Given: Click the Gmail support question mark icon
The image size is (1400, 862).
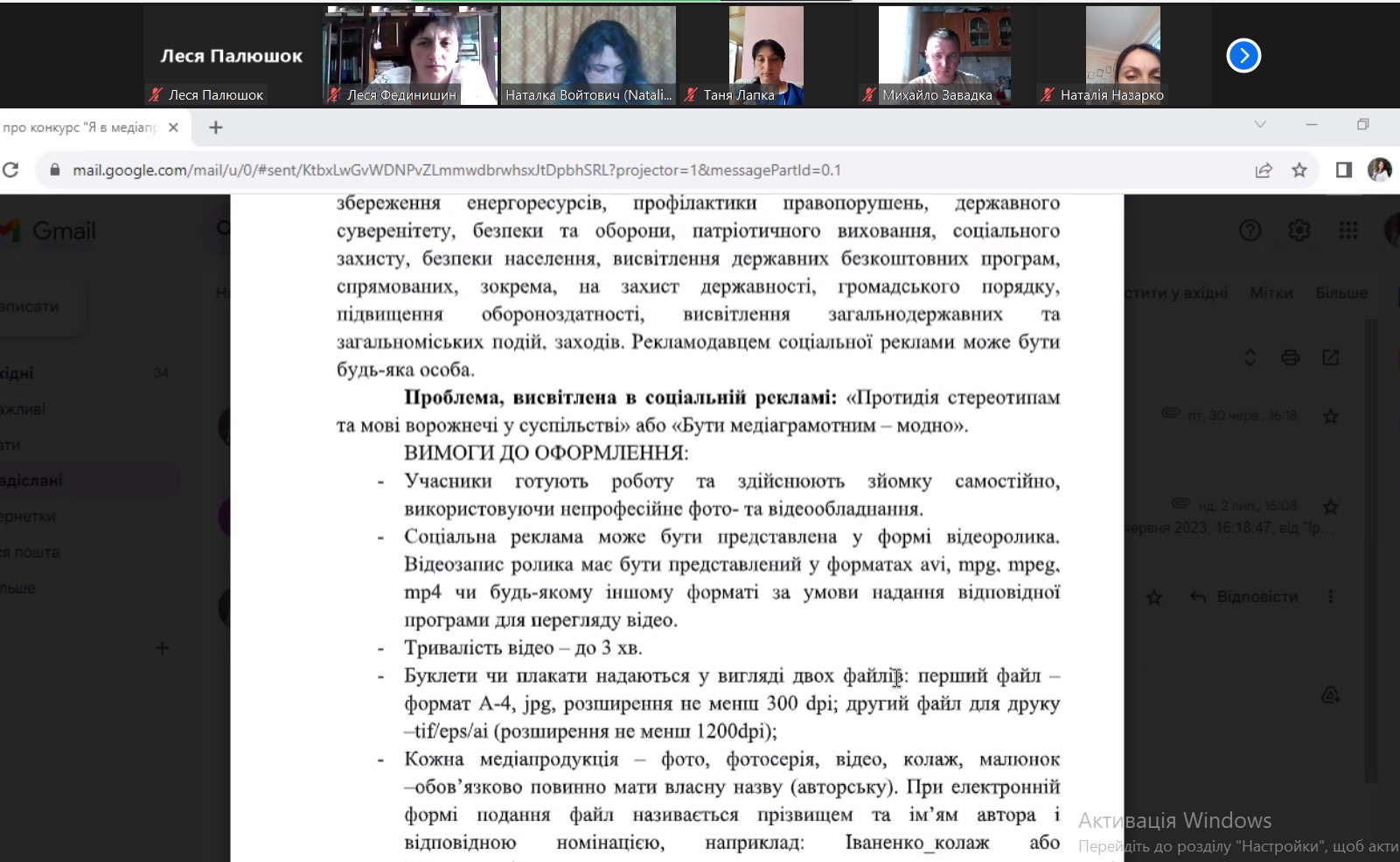Looking at the screenshot, I should click(1250, 231).
